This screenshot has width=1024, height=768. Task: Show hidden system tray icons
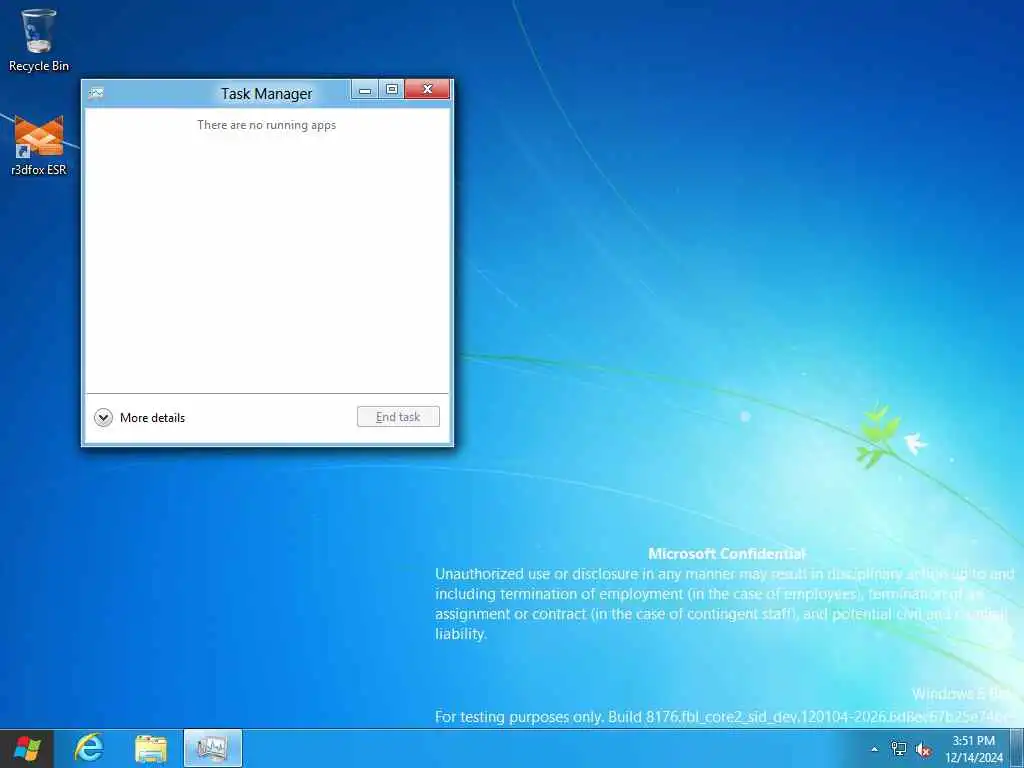coord(874,749)
